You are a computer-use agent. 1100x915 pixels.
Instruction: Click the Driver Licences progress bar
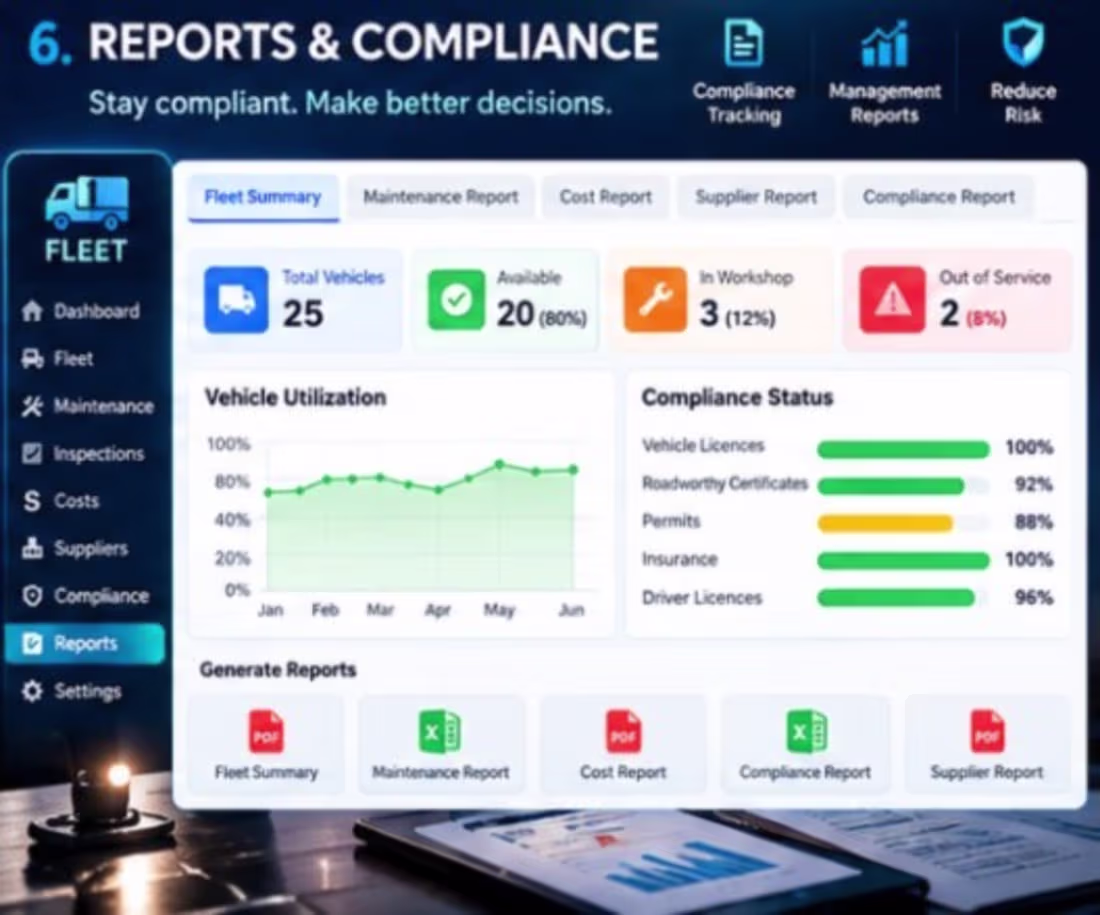tap(904, 598)
